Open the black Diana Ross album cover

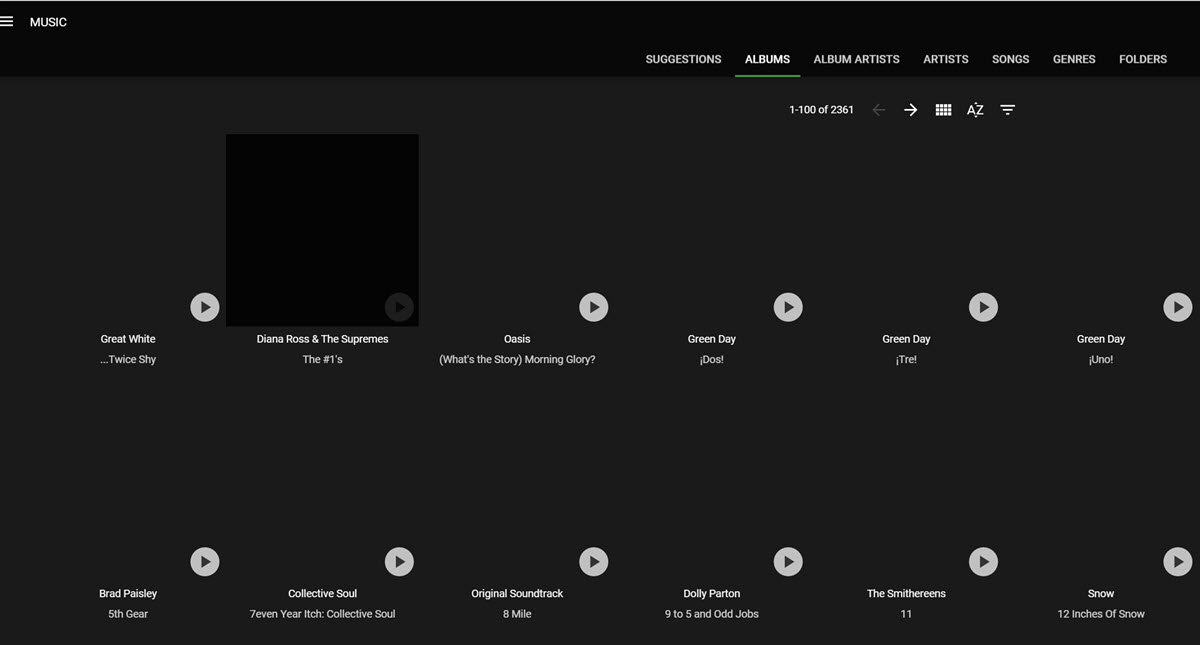[x=322, y=230]
